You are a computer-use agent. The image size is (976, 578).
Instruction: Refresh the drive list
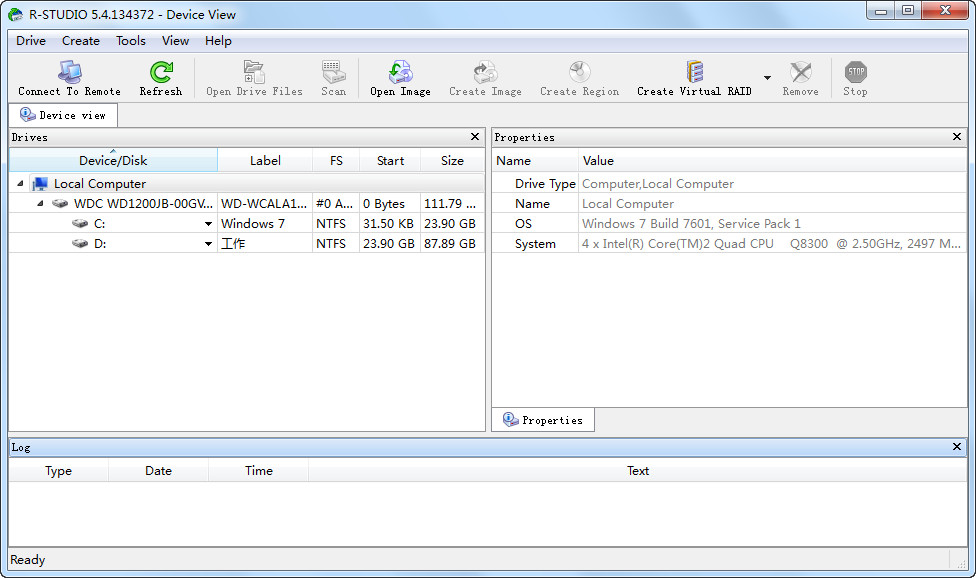coord(161,78)
